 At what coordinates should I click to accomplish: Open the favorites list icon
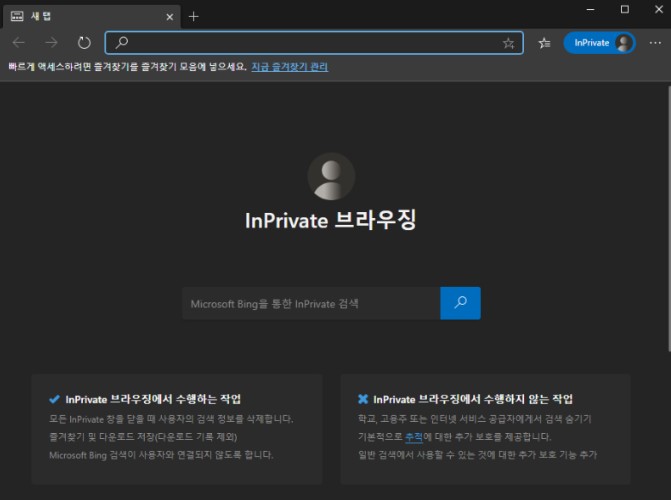point(544,43)
